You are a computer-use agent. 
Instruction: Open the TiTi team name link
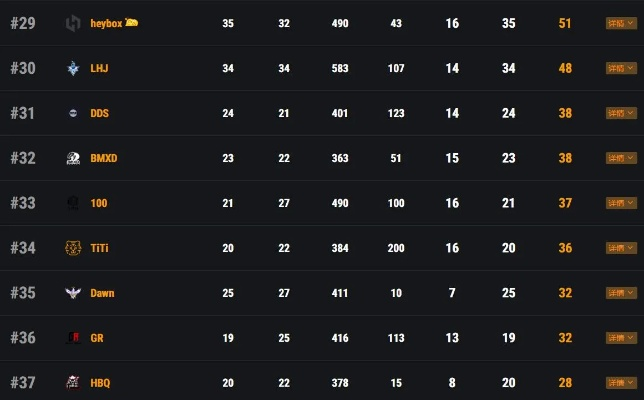pyautogui.click(x=99, y=248)
